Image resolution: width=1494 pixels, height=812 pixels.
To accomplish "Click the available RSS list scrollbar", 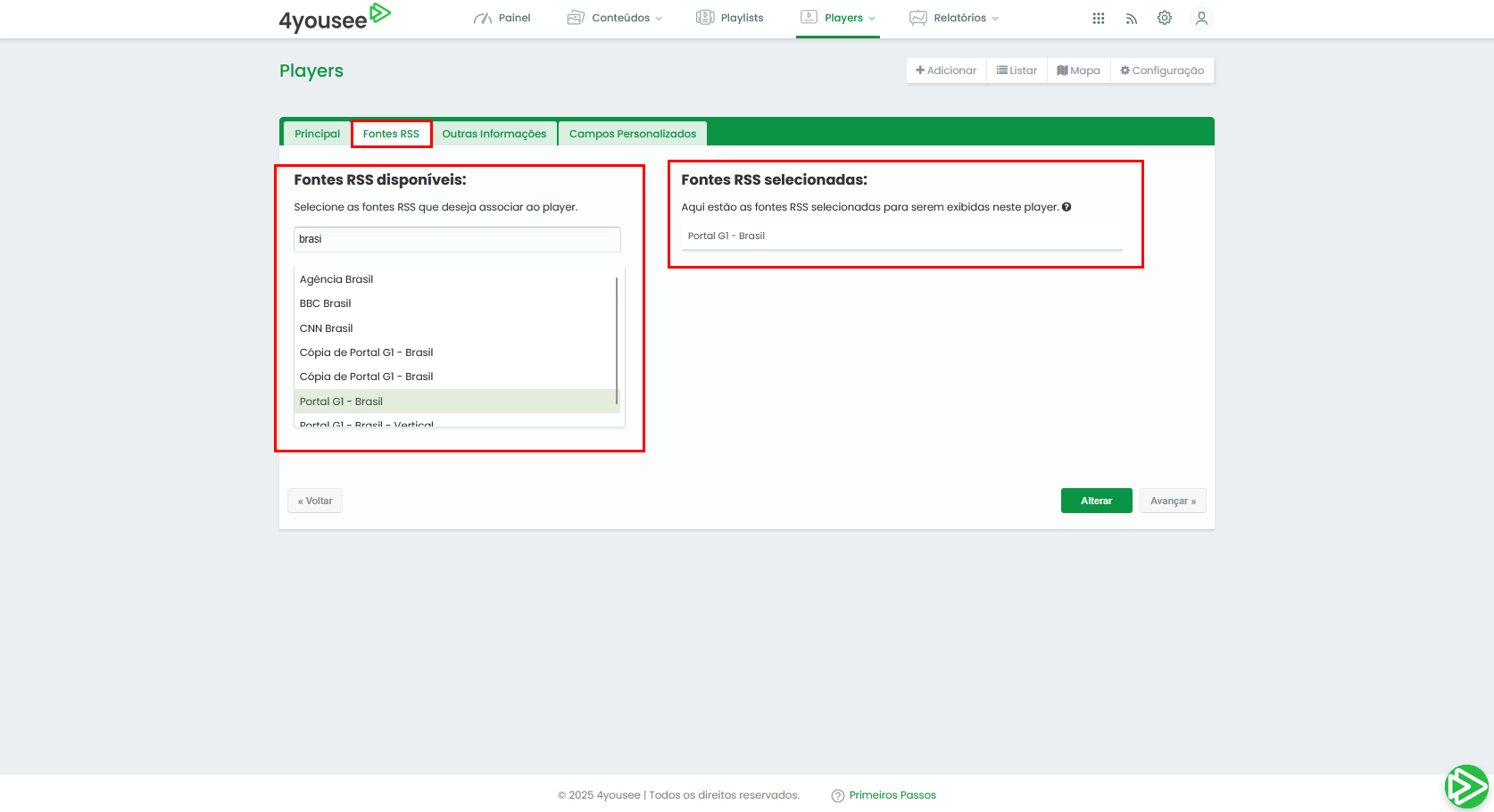I will point(617,340).
